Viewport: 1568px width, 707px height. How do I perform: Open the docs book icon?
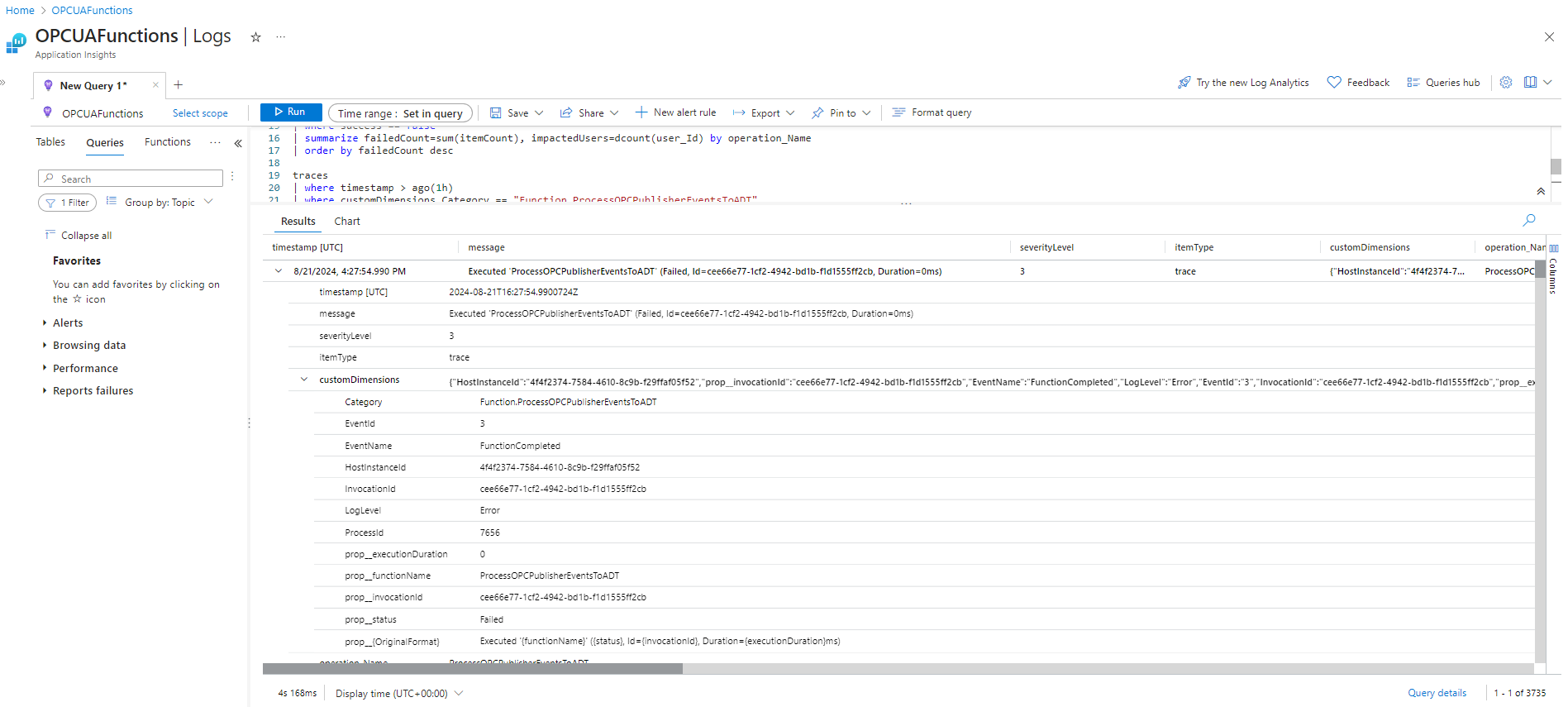[1530, 83]
